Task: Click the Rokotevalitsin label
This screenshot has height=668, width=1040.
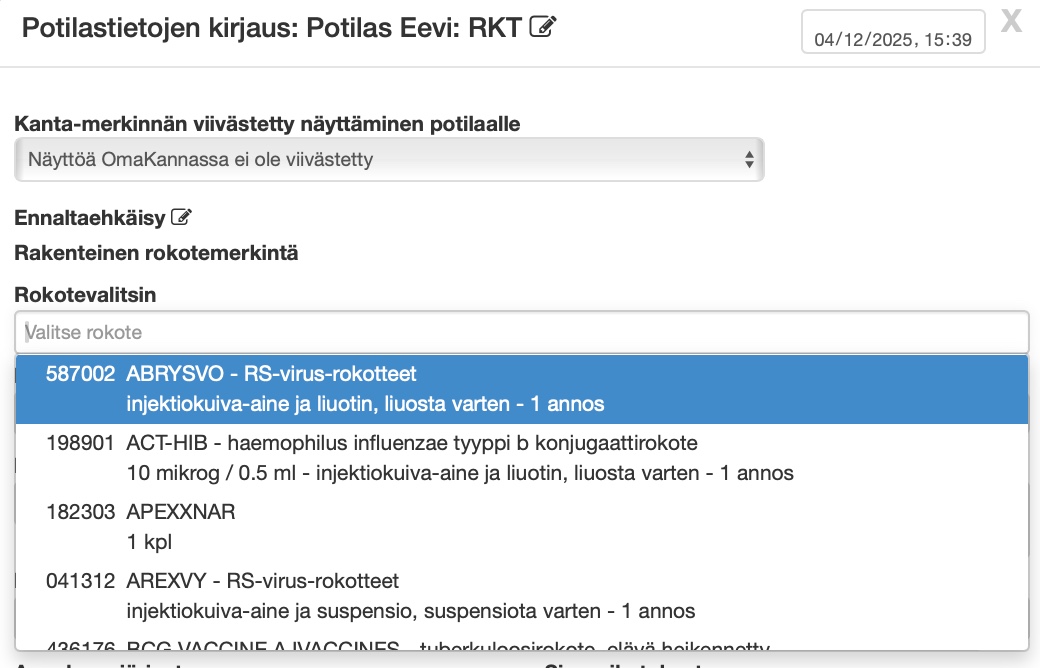Action: [x=85, y=294]
